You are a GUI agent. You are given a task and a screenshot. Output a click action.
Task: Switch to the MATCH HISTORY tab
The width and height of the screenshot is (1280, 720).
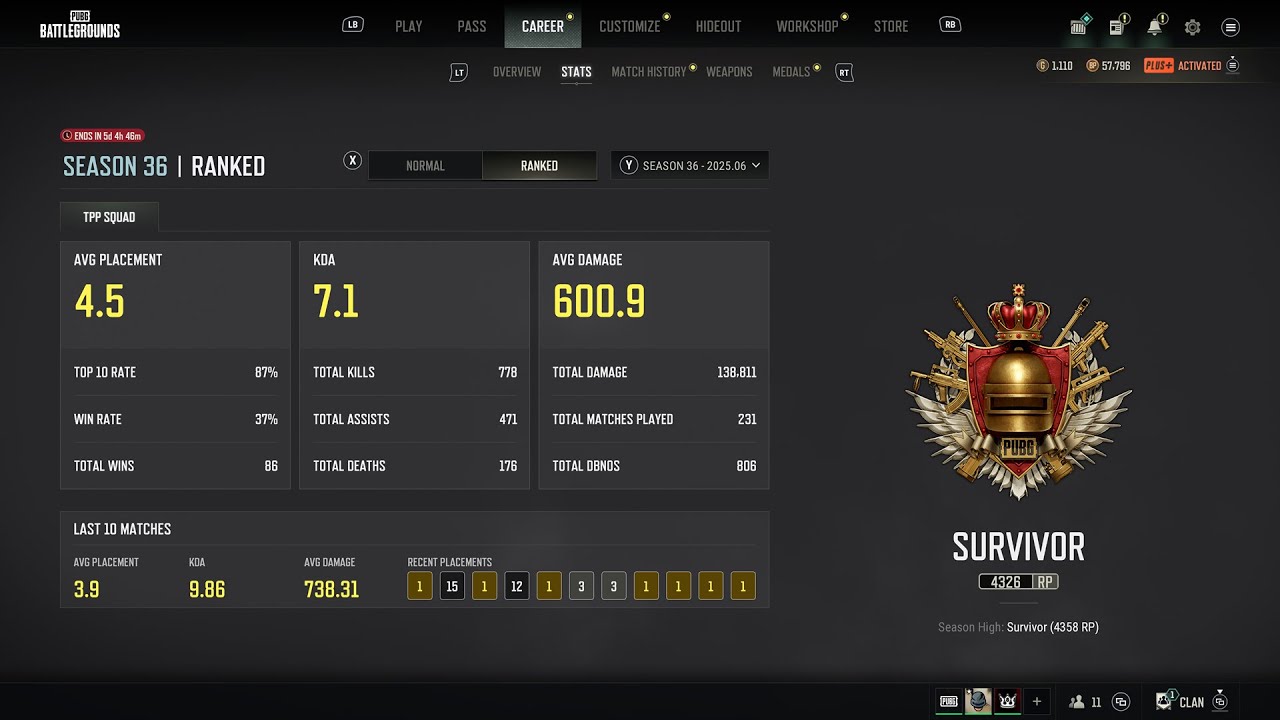click(x=649, y=72)
